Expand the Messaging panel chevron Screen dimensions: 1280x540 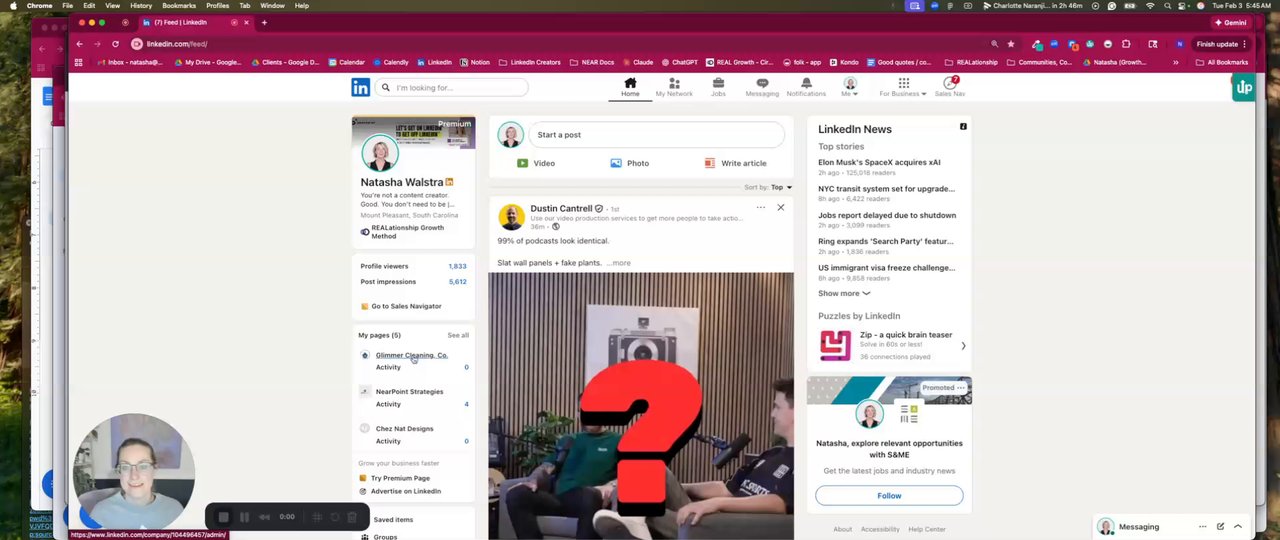[1238, 527]
